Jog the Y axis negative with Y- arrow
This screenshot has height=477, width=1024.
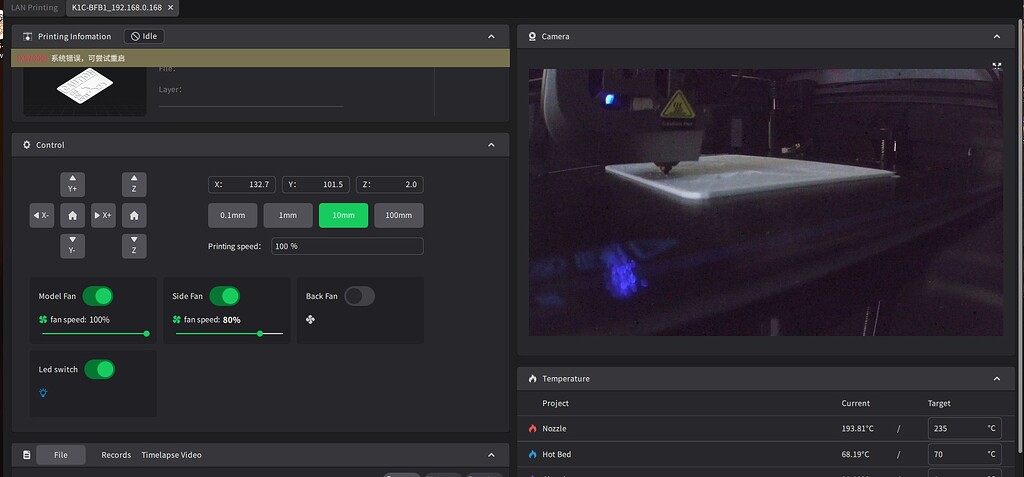[x=72, y=246]
